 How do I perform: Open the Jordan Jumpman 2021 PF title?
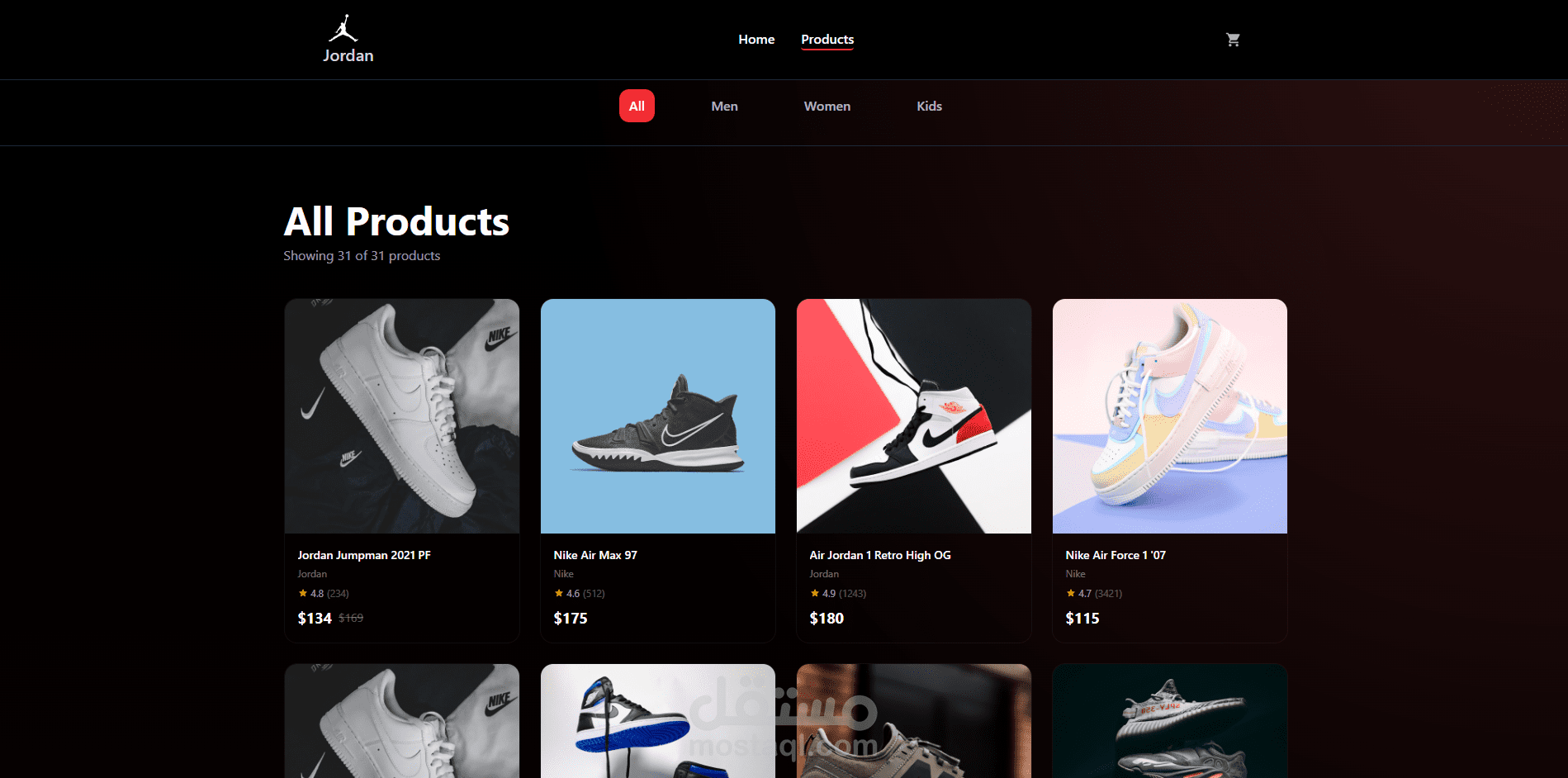364,555
